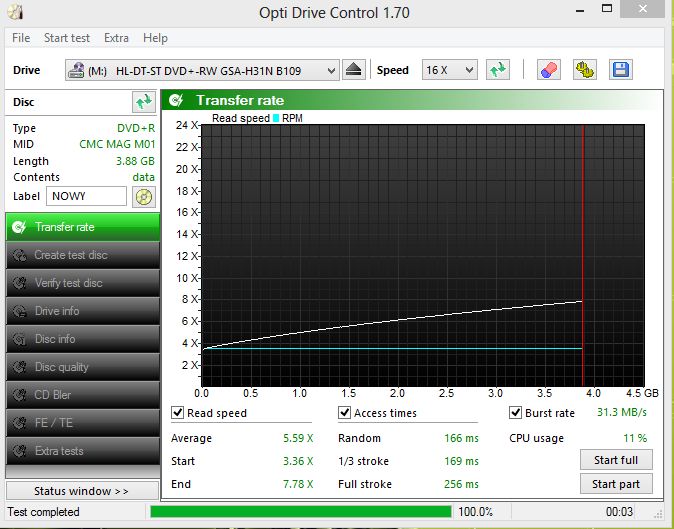Click the Start speed value 3.36 X
The height and width of the screenshot is (529, 674).
coord(298,461)
